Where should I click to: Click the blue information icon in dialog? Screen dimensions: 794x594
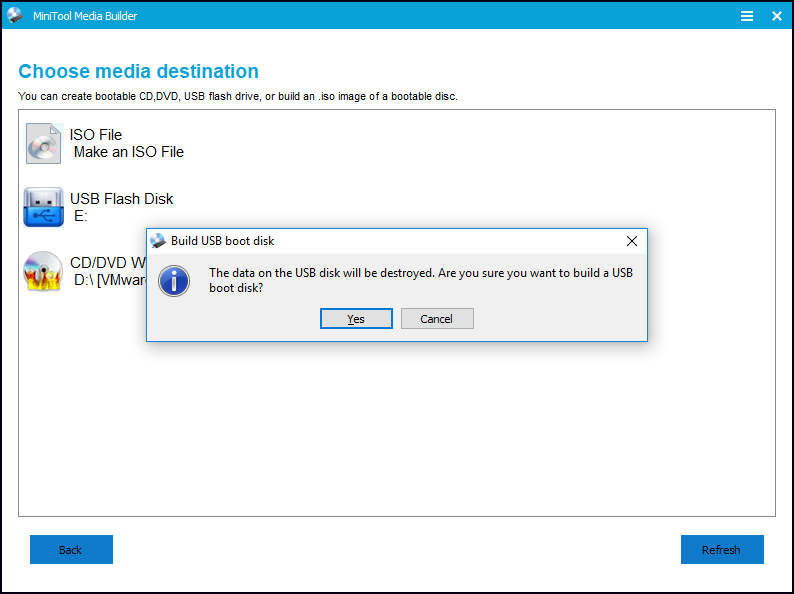pos(176,280)
